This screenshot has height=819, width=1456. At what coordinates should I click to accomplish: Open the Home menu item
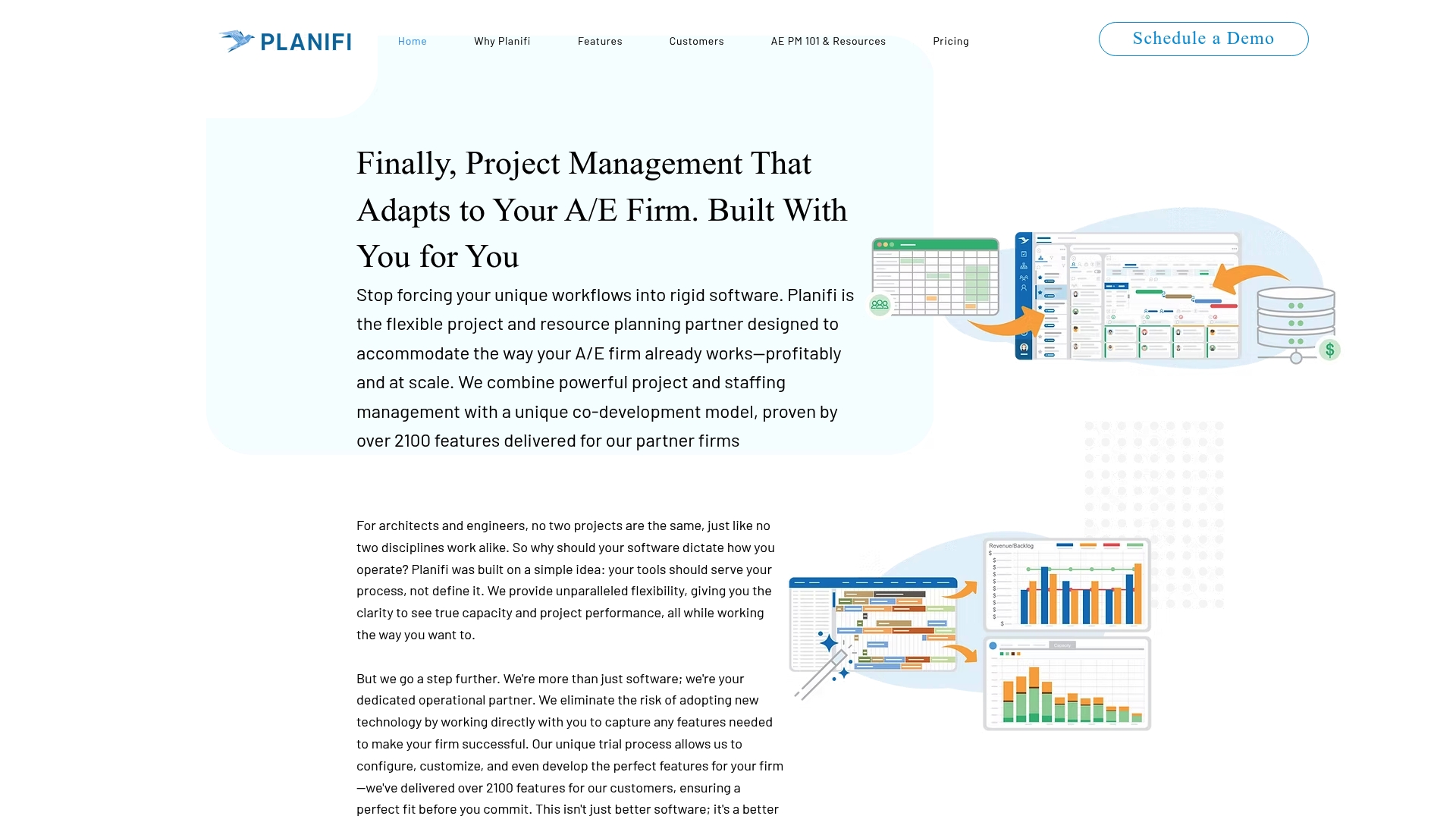click(x=413, y=41)
